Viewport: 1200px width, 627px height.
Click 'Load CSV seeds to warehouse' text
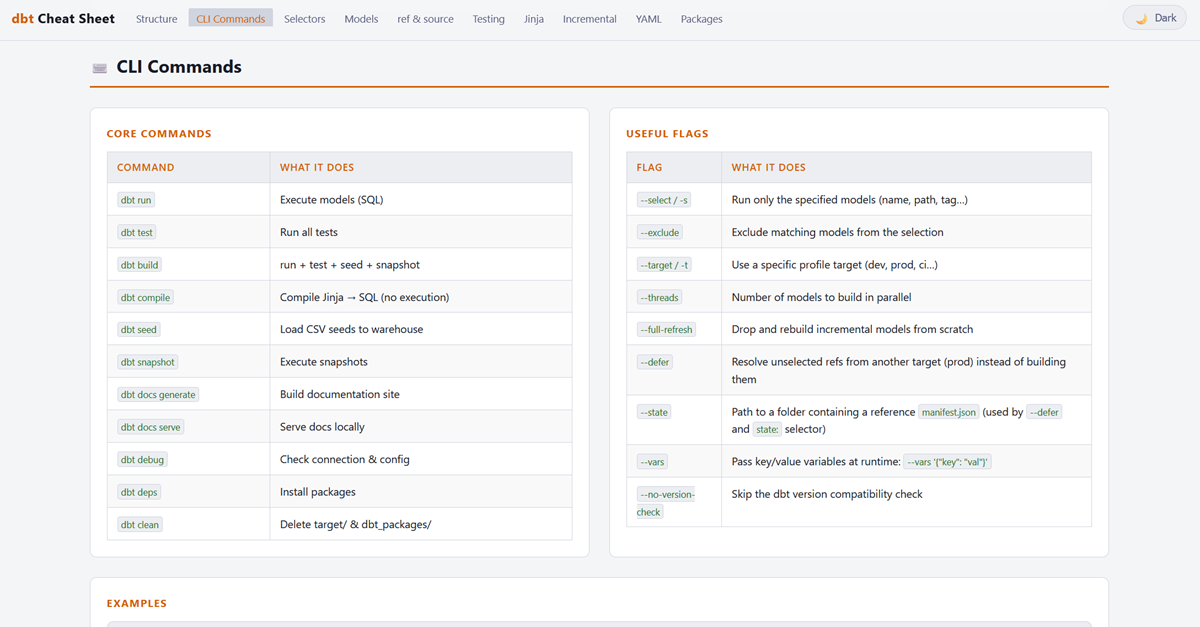pos(352,329)
